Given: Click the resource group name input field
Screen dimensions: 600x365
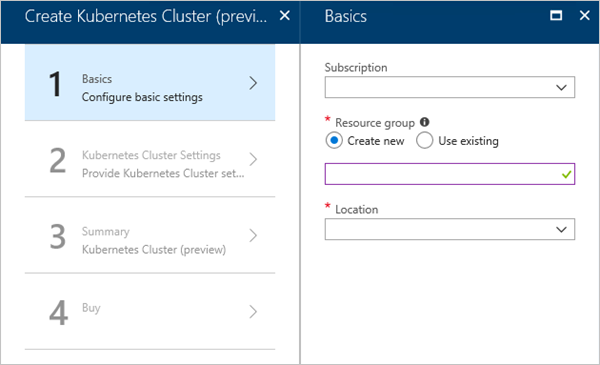Looking at the screenshot, I should 450,174.
